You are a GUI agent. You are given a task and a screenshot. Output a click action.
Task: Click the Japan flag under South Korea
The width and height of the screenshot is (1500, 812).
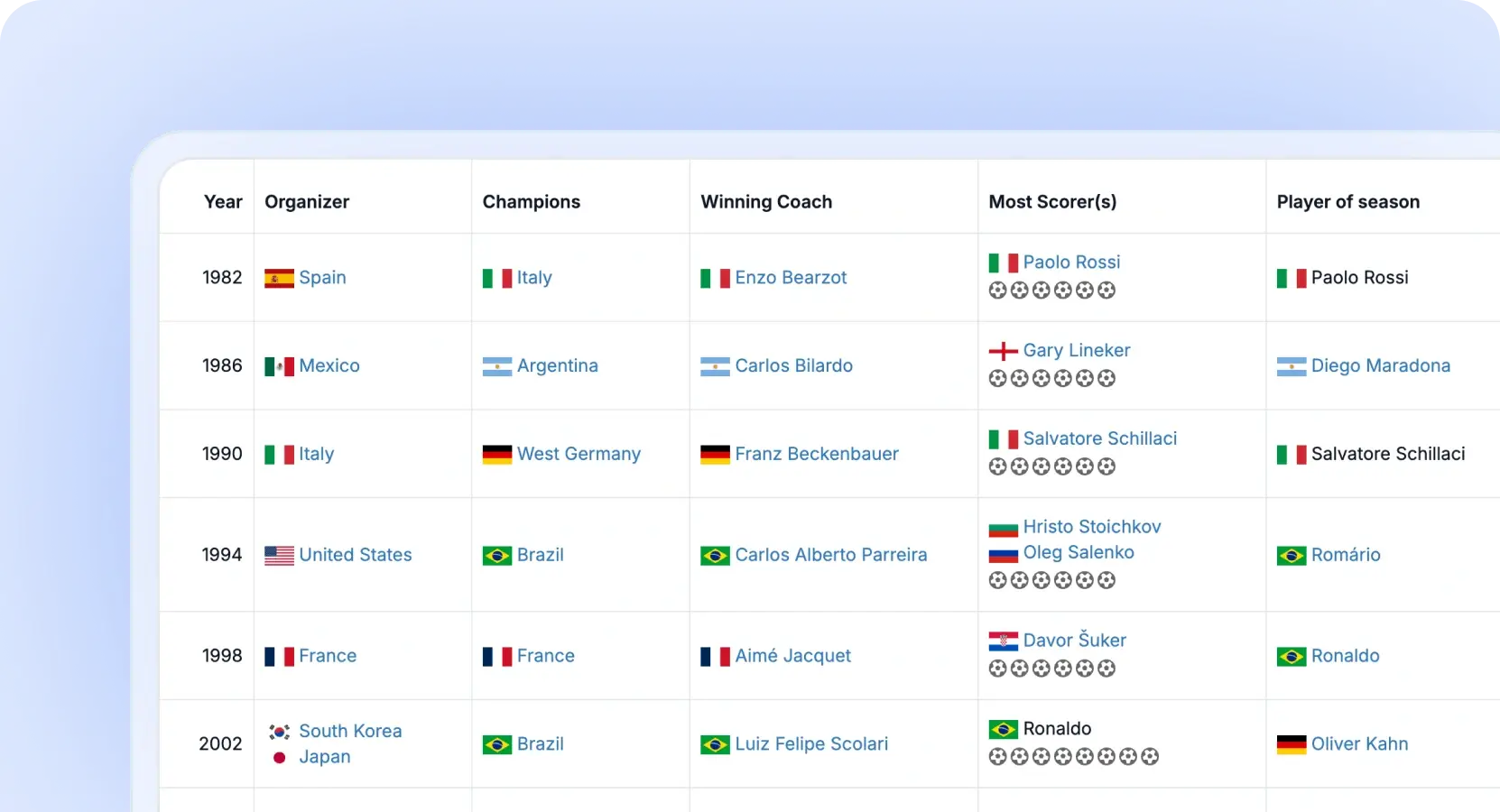[x=279, y=758]
